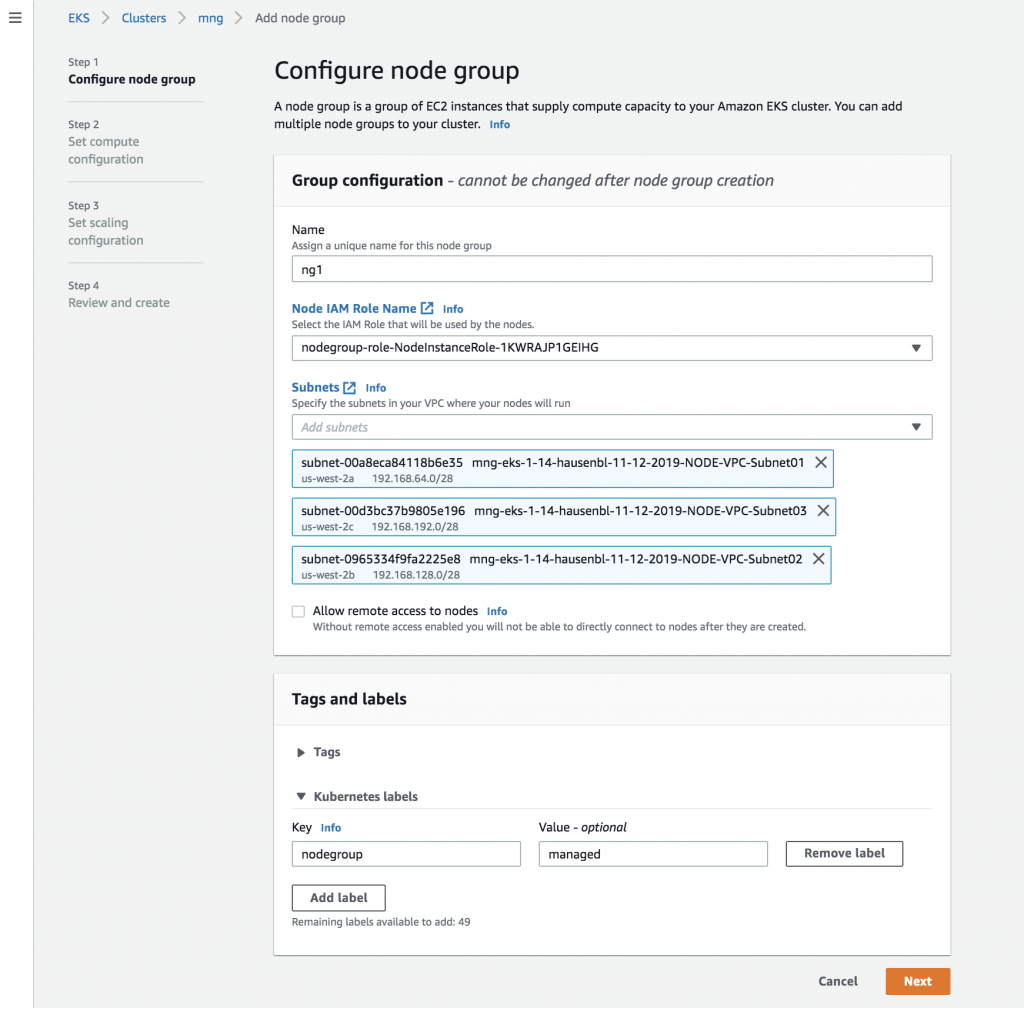Click the Add label button

click(x=338, y=897)
